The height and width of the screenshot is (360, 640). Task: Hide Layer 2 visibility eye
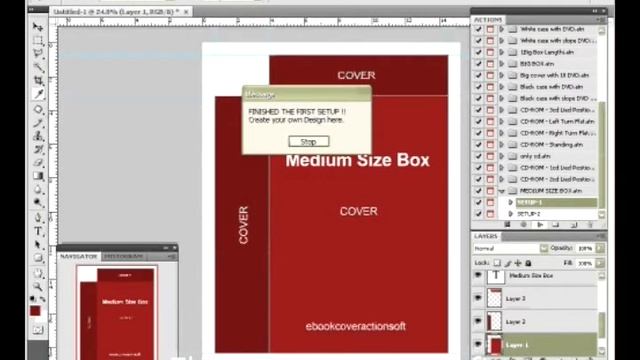(478, 321)
